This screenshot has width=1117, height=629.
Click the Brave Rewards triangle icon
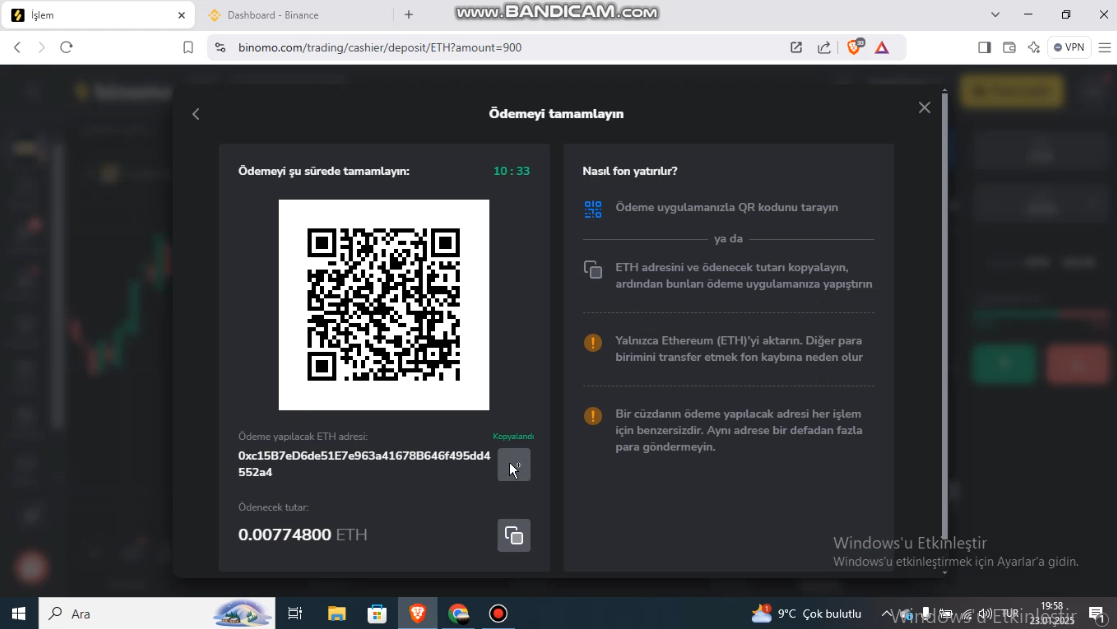882,47
